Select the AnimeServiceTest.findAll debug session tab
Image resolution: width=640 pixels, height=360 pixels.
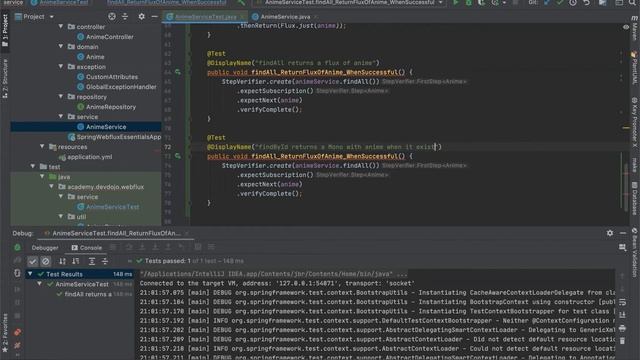[x=116, y=233]
